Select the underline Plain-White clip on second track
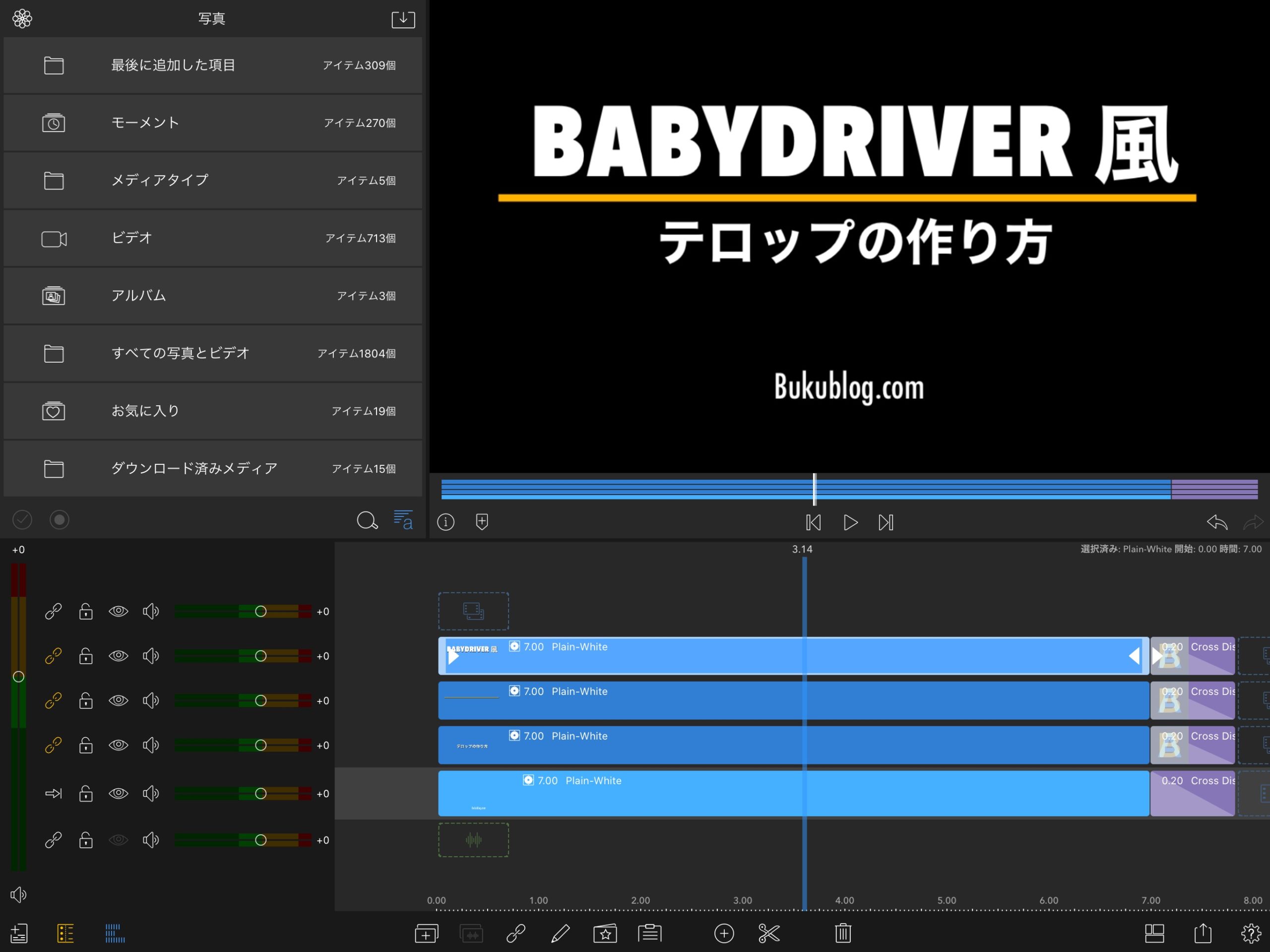1270x952 pixels. coord(793,700)
